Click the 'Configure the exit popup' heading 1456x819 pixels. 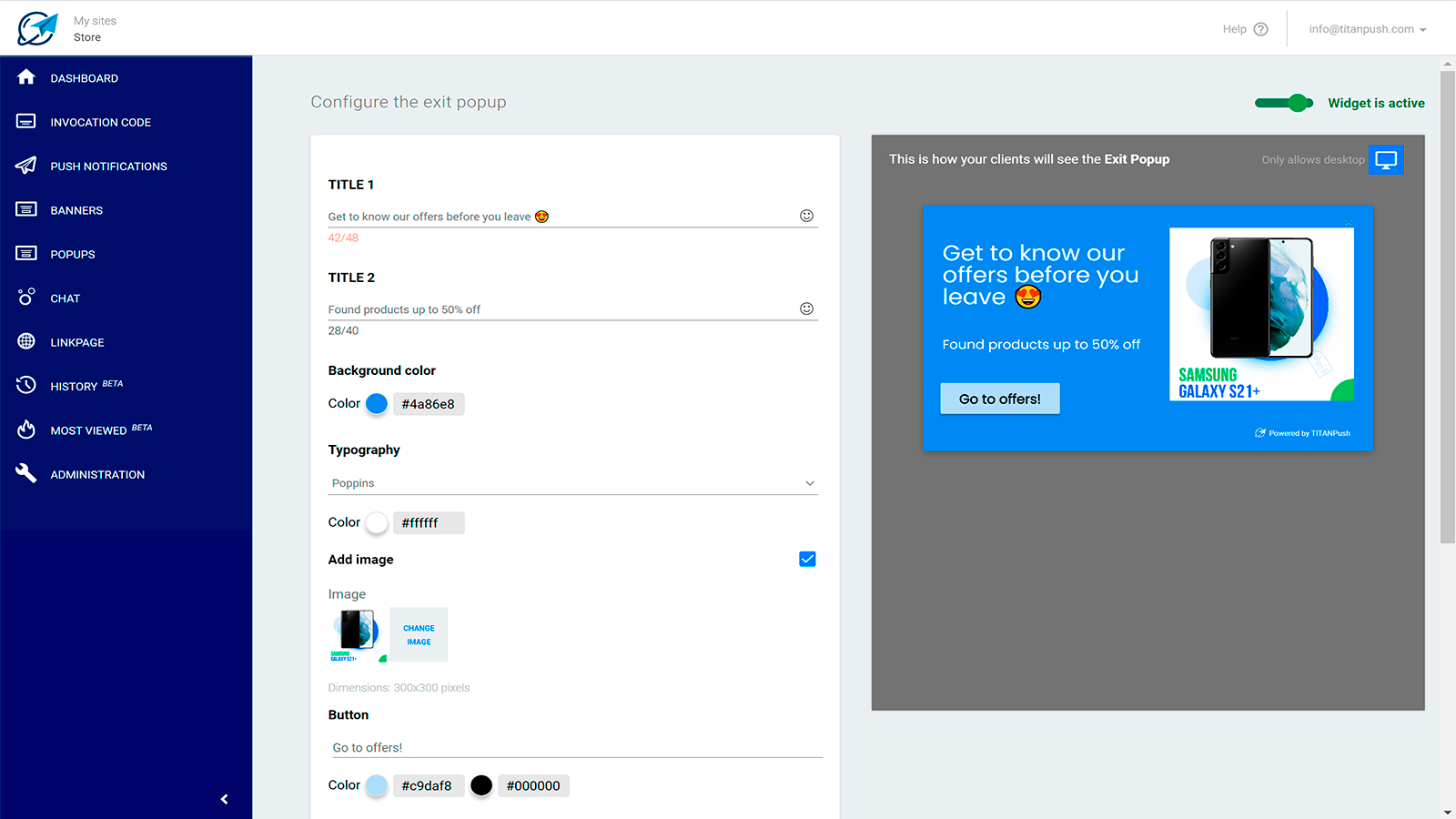tap(409, 102)
